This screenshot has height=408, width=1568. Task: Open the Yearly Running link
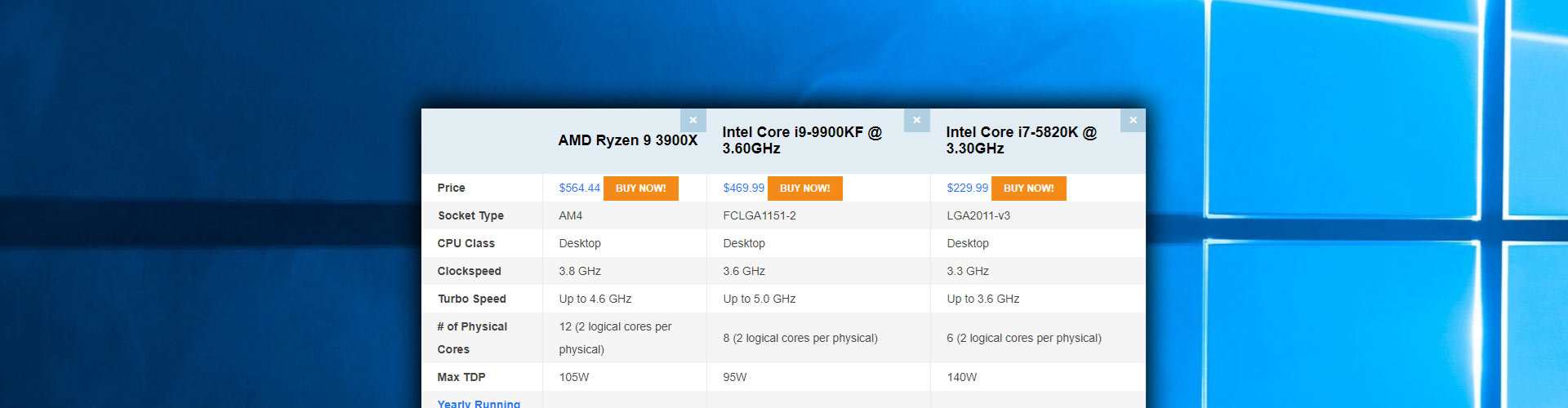click(479, 403)
